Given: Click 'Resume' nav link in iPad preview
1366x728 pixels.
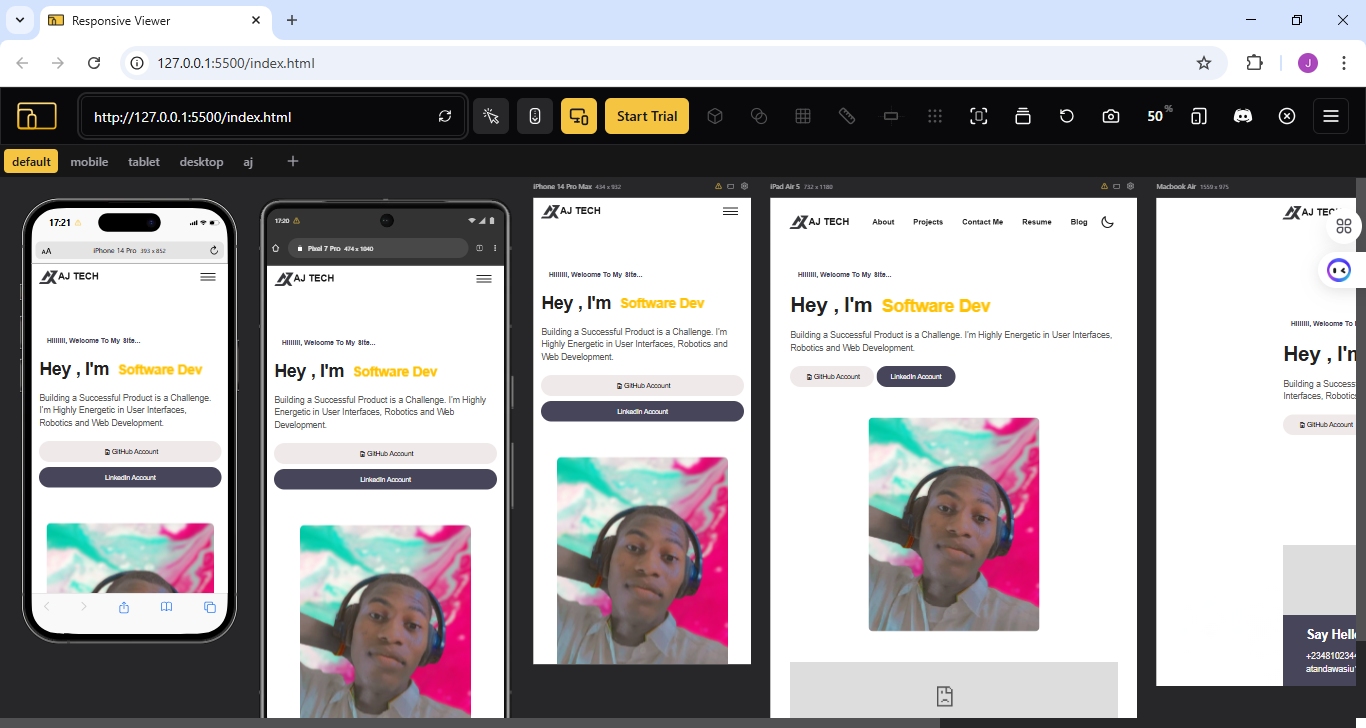Looking at the screenshot, I should 1037,222.
